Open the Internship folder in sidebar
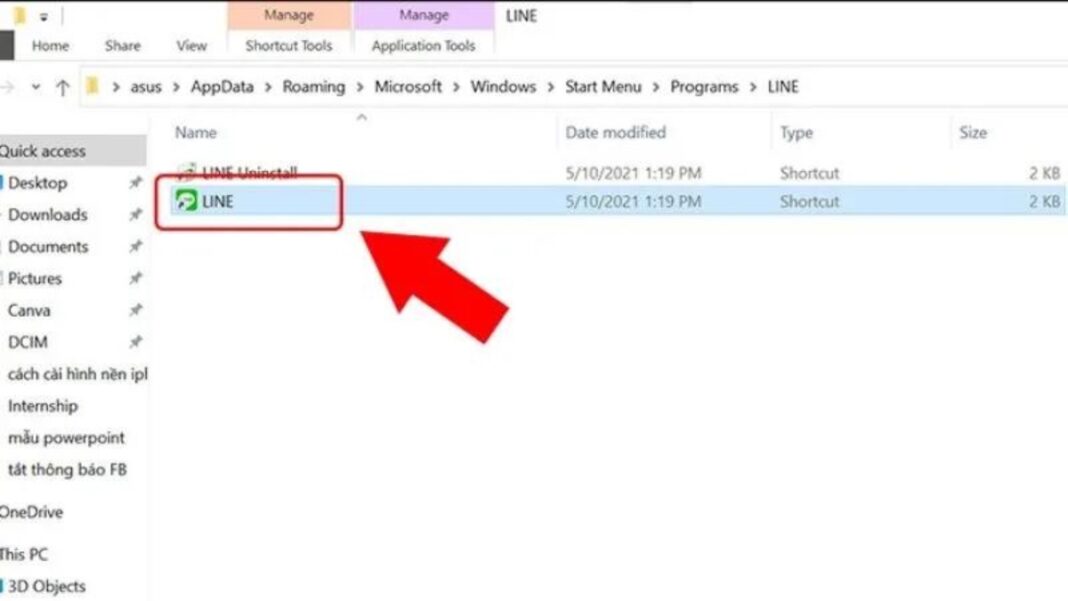1068x601 pixels. pos(42,406)
